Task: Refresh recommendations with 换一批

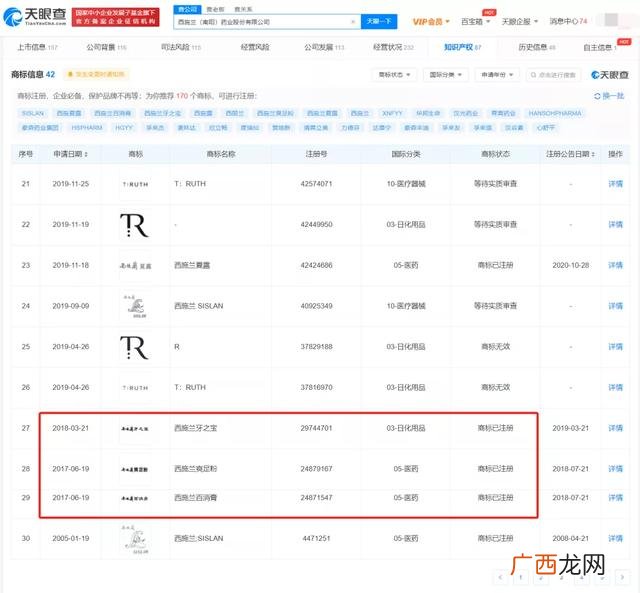Action: 609,96
